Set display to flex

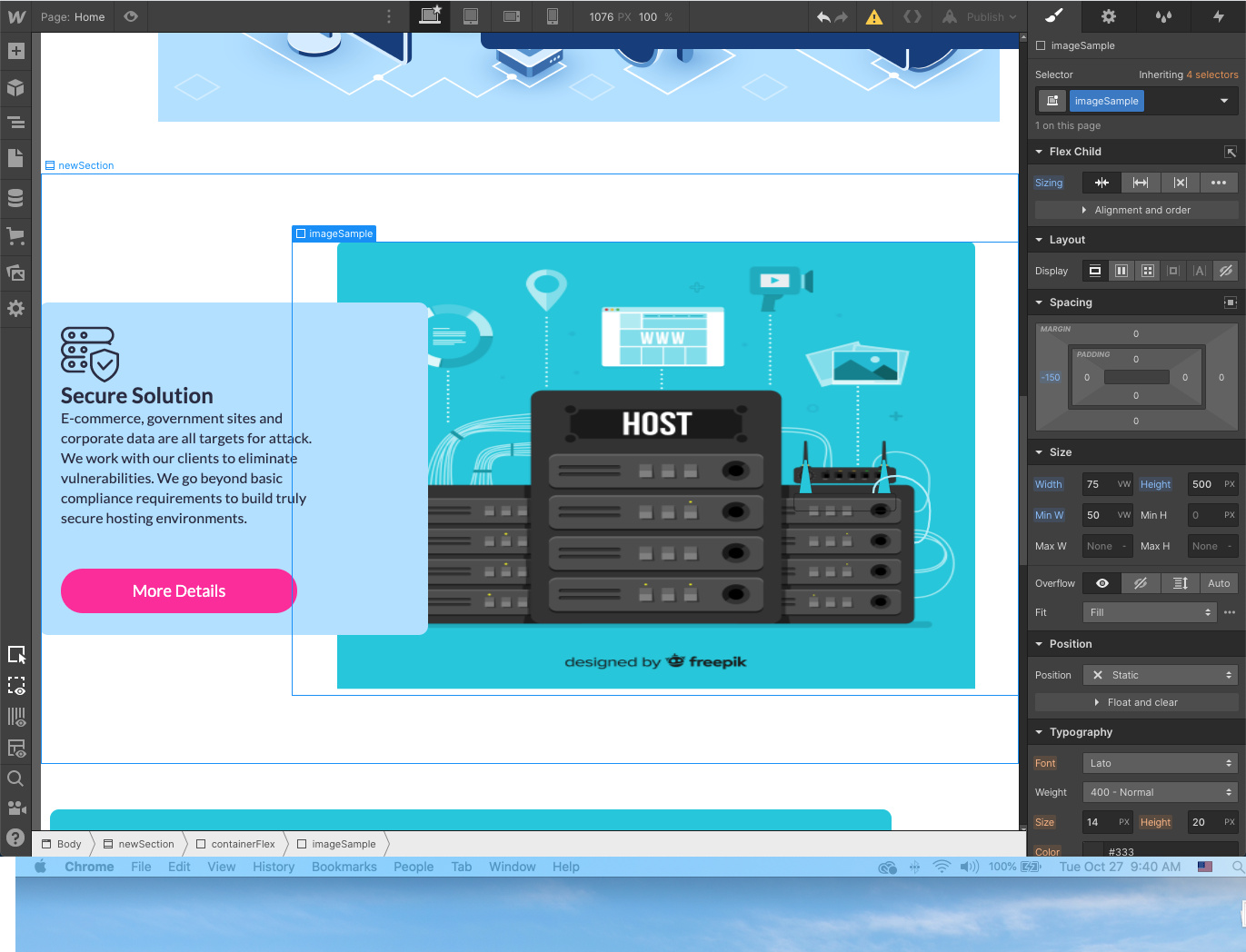1121,271
